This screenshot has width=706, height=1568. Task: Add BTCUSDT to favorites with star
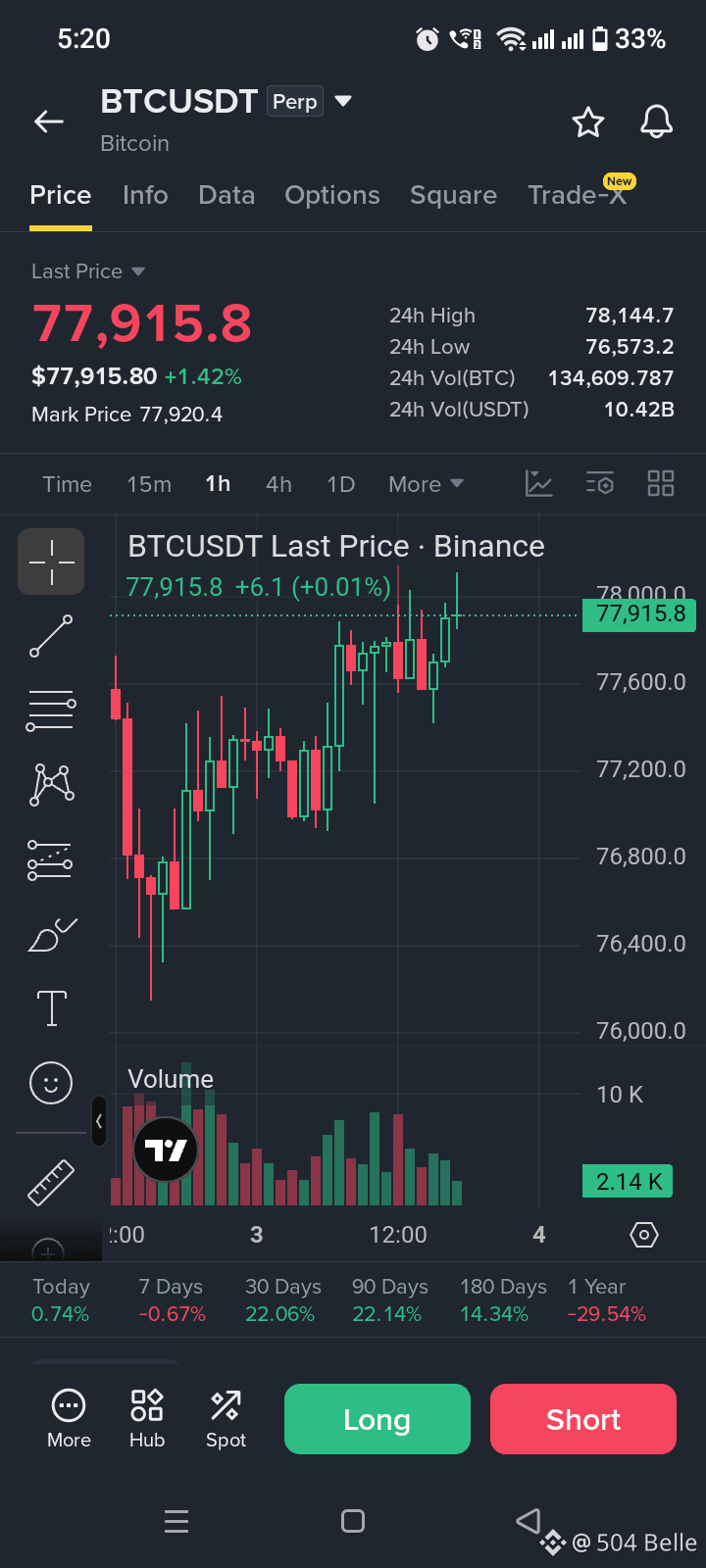[588, 122]
